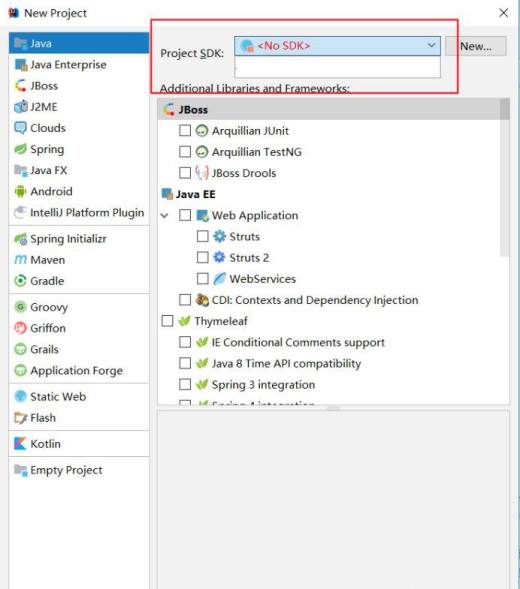Click the J2ME cube icon
This screenshot has height=589, width=520.
(20, 107)
